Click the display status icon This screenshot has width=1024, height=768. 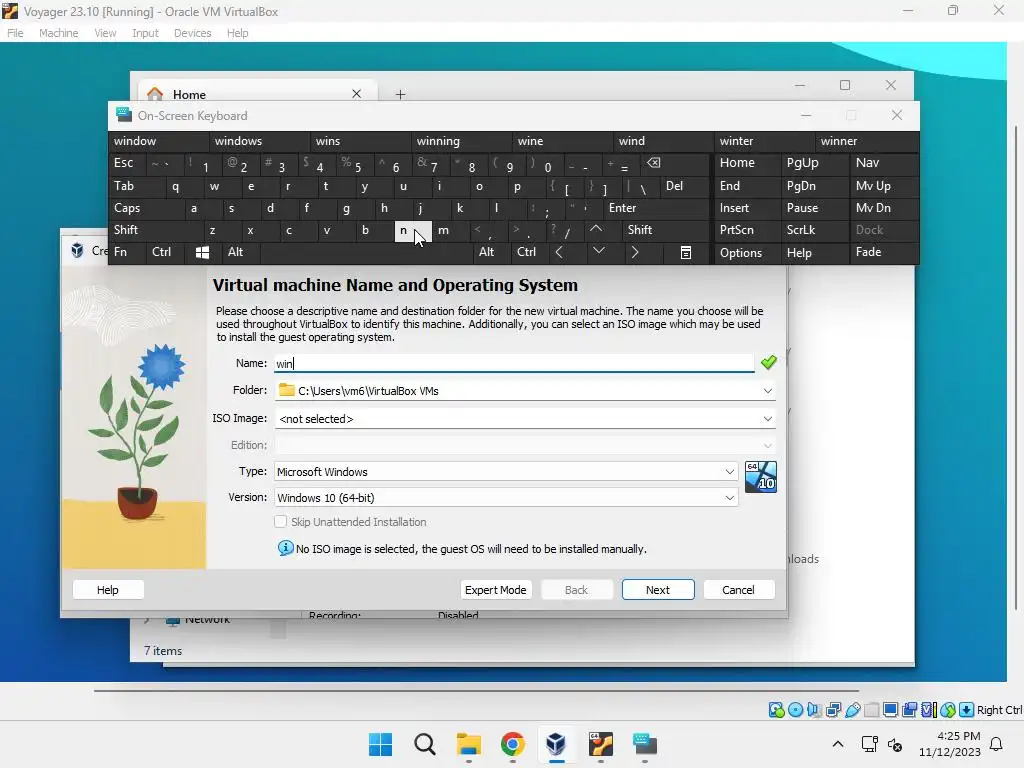[890, 710]
